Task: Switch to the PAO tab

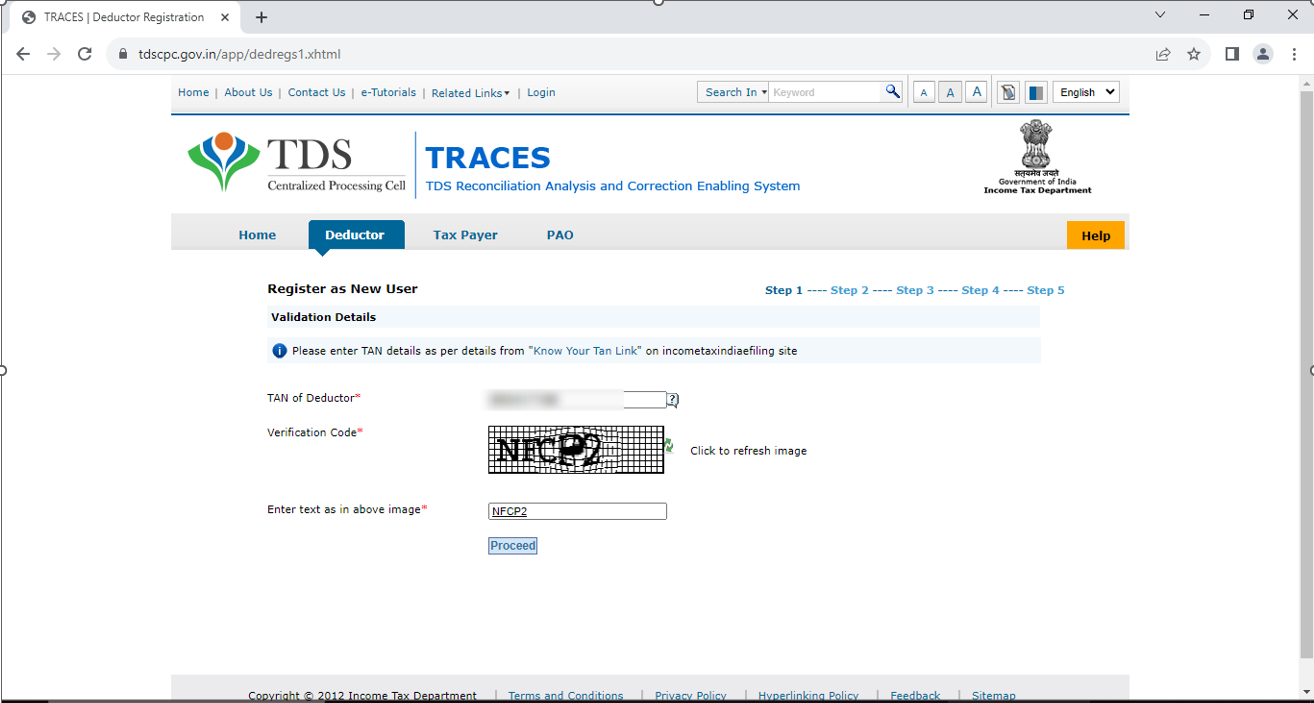Action: pyautogui.click(x=559, y=235)
